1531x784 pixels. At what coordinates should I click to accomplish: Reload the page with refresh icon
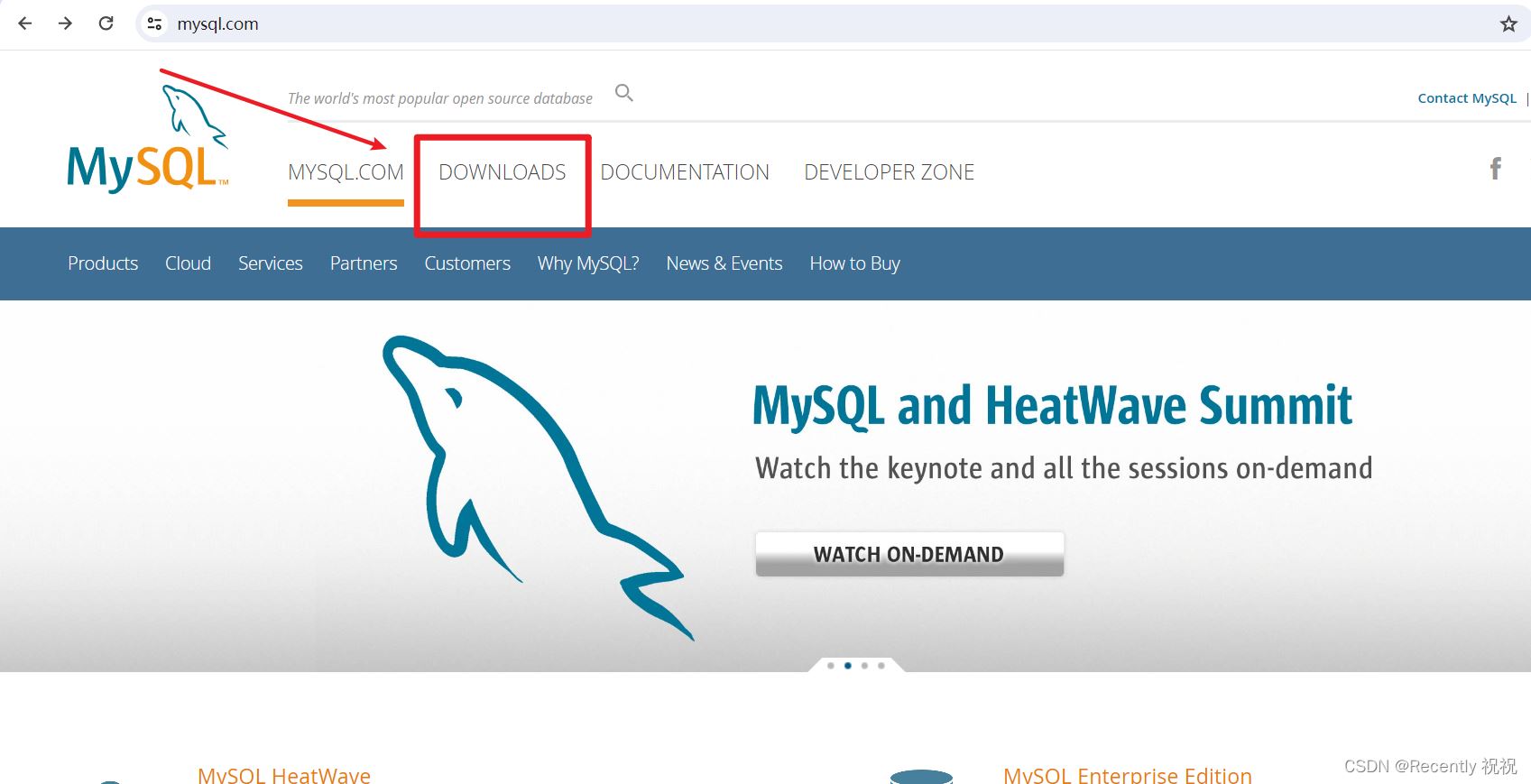click(x=106, y=23)
